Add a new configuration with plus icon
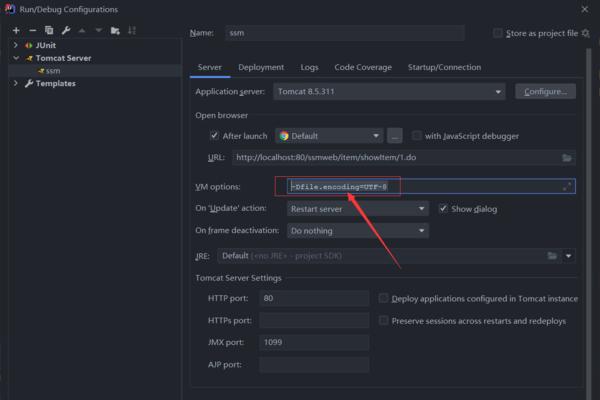Screen dimensions: 600x400 pos(16,31)
